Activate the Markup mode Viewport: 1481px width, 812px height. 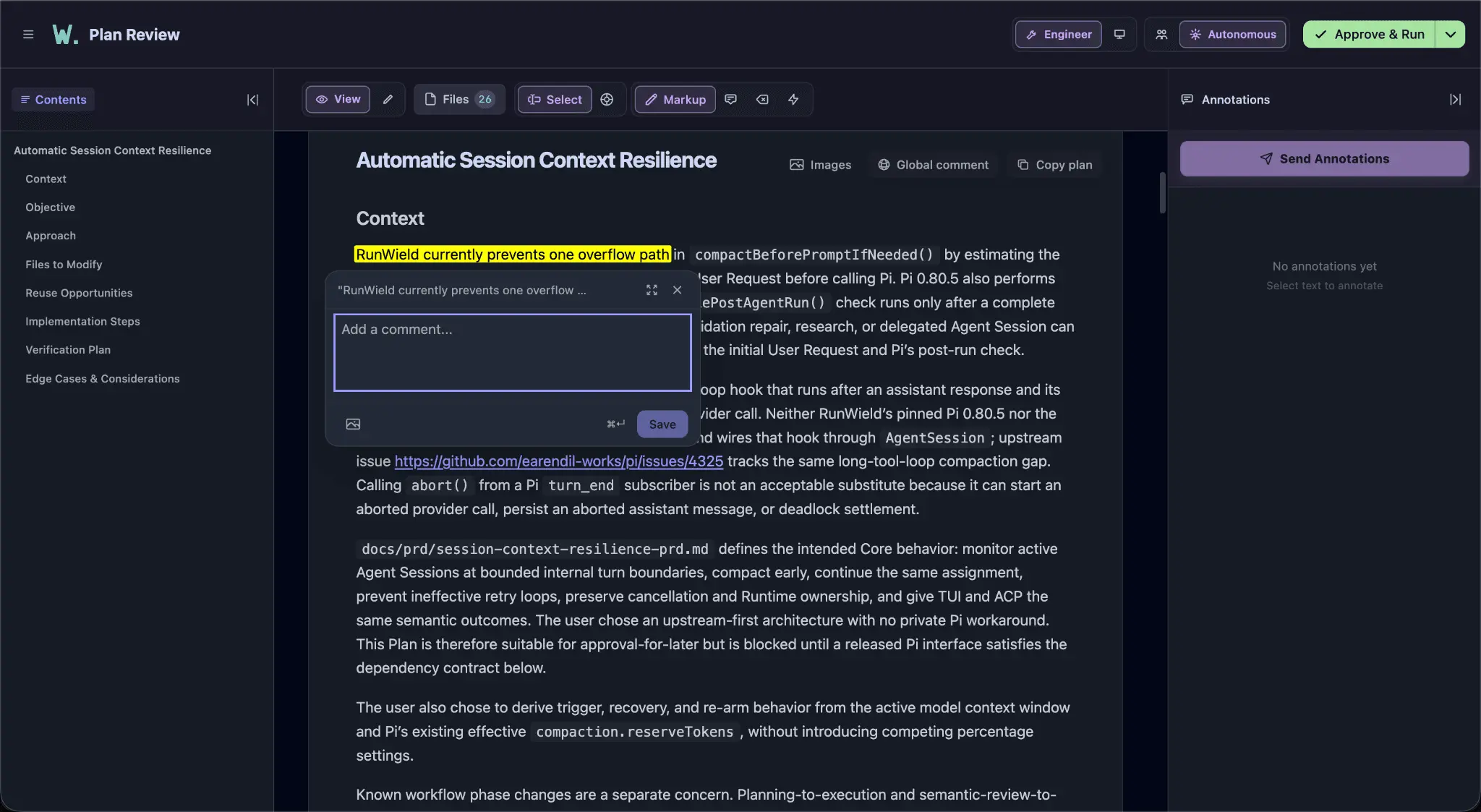pos(675,100)
